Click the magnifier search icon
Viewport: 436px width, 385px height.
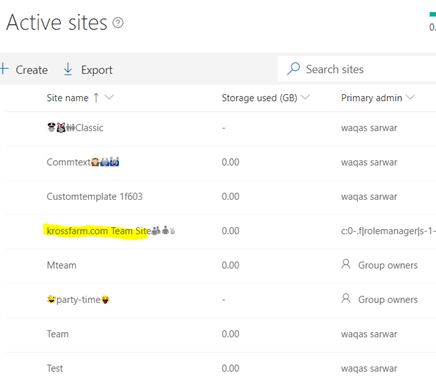(x=293, y=69)
